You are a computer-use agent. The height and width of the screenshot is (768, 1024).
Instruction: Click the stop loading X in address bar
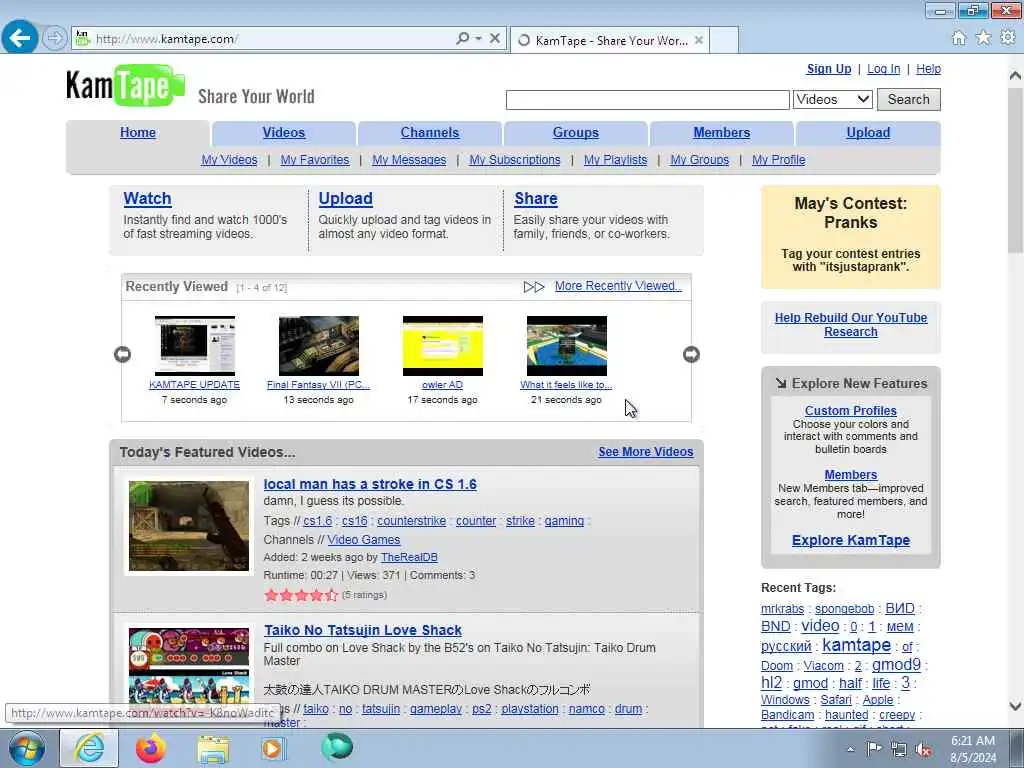click(495, 39)
